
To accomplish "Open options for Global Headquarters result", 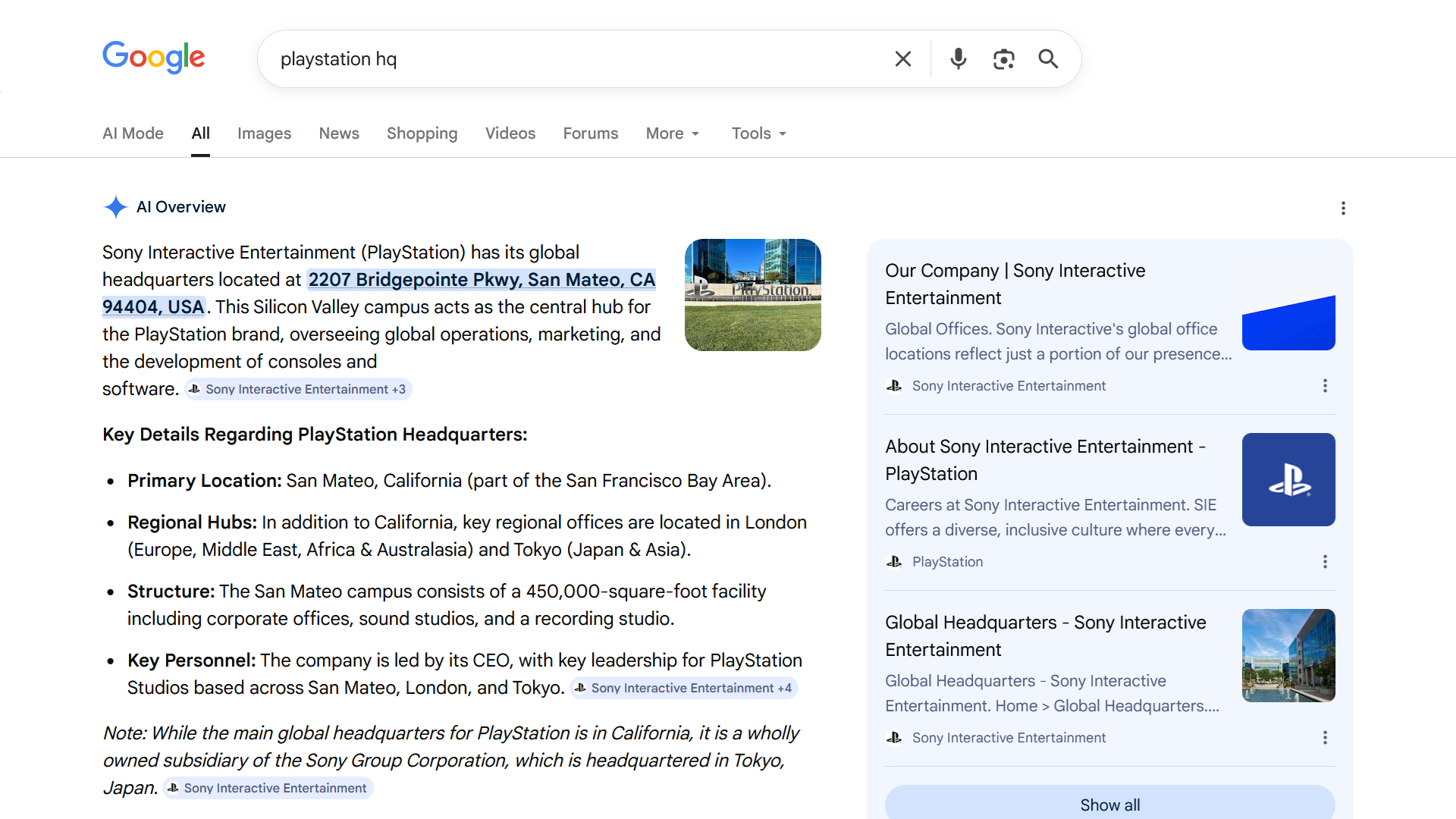I will [1325, 738].
